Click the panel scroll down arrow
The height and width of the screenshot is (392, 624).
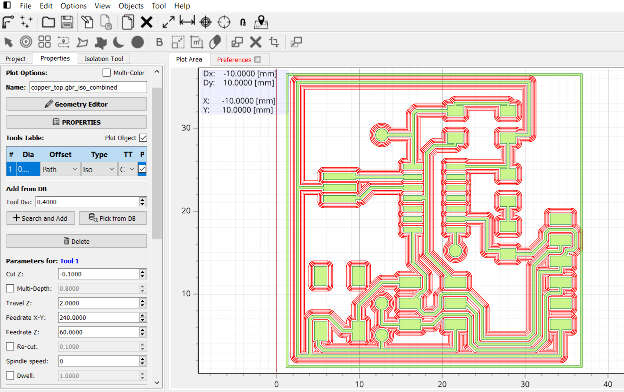tap(157, 382)
